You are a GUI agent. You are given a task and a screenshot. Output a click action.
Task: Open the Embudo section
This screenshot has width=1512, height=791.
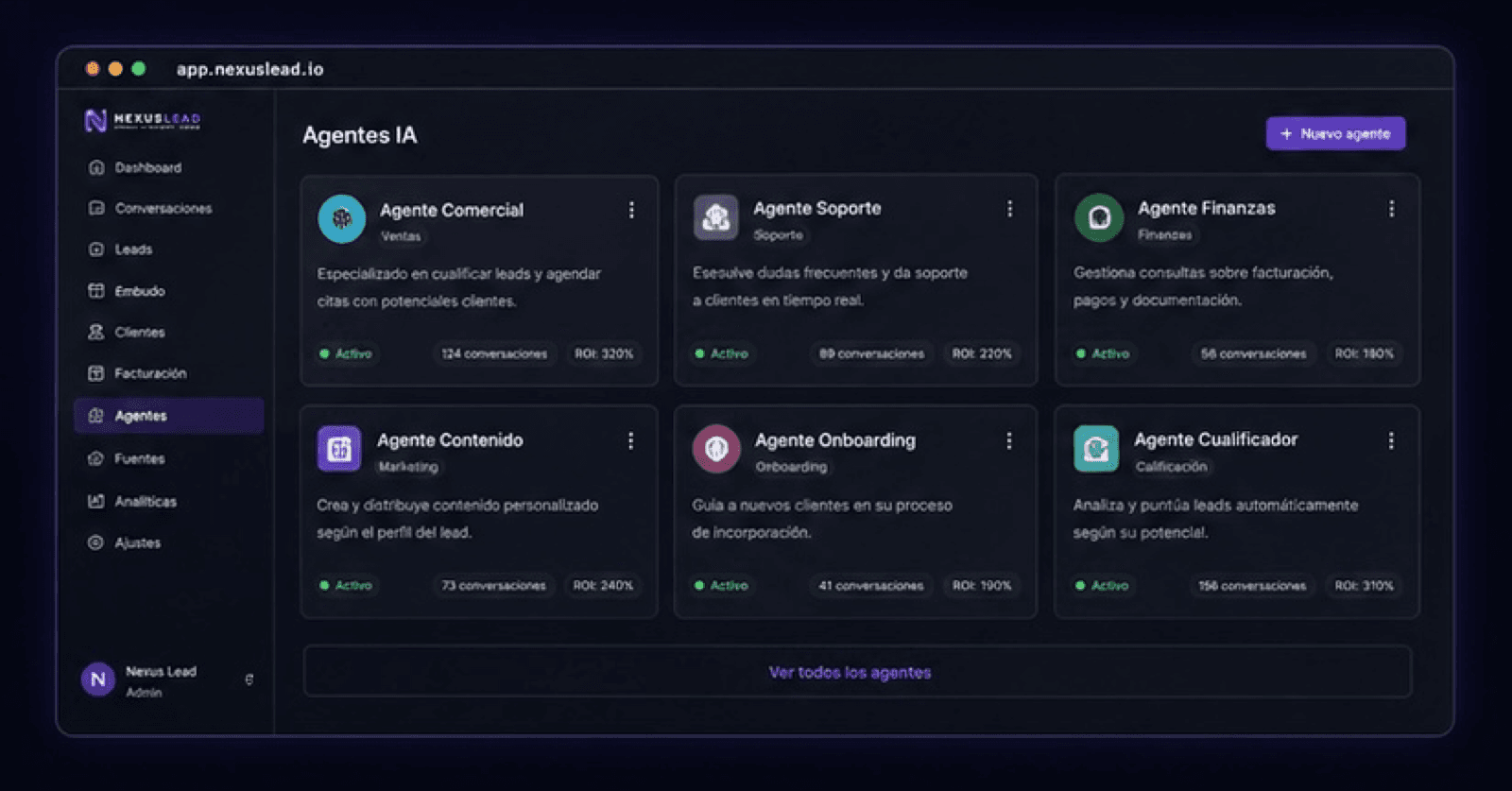(168, 291)
